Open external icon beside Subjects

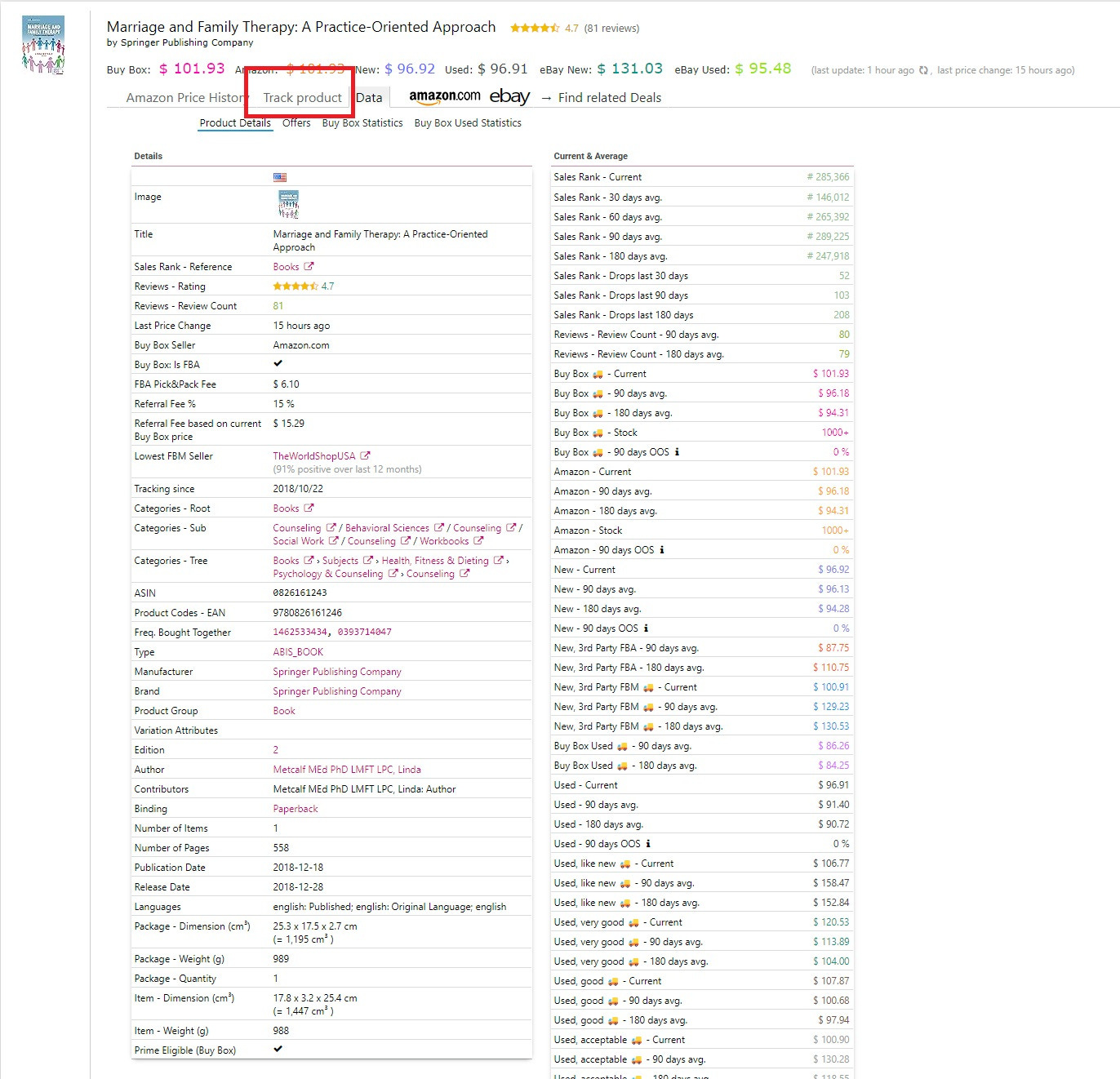[368, 560]
